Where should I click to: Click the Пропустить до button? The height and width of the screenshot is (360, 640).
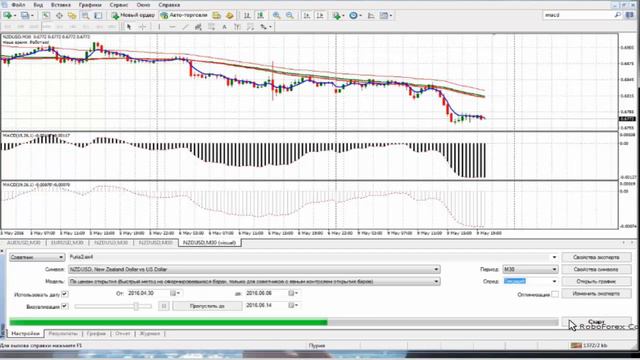point(207,306)
